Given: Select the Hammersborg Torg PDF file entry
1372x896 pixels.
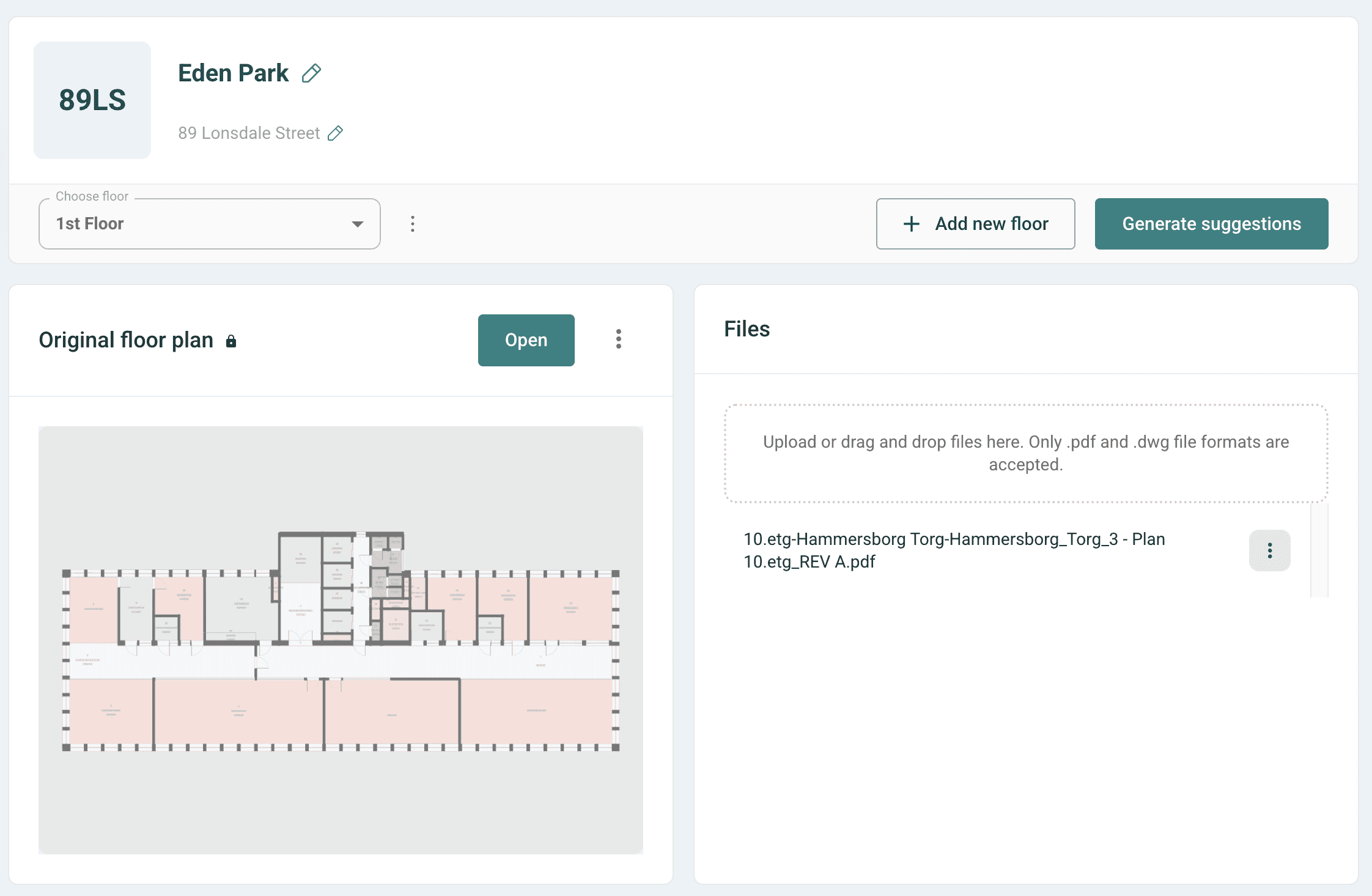Looking at the screenshot, I should (954, 550).
